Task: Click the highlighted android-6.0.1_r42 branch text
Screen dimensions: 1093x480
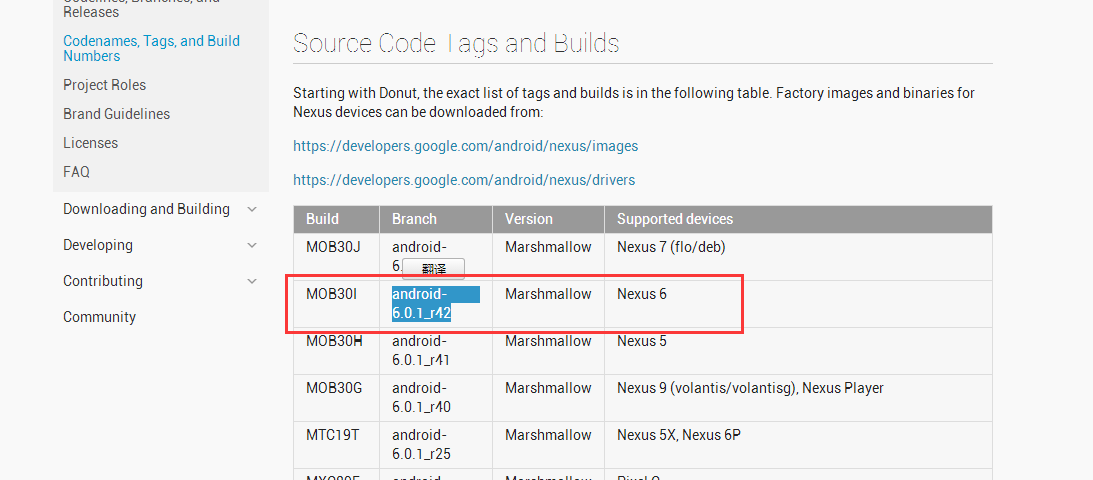Action: (422, 304)
